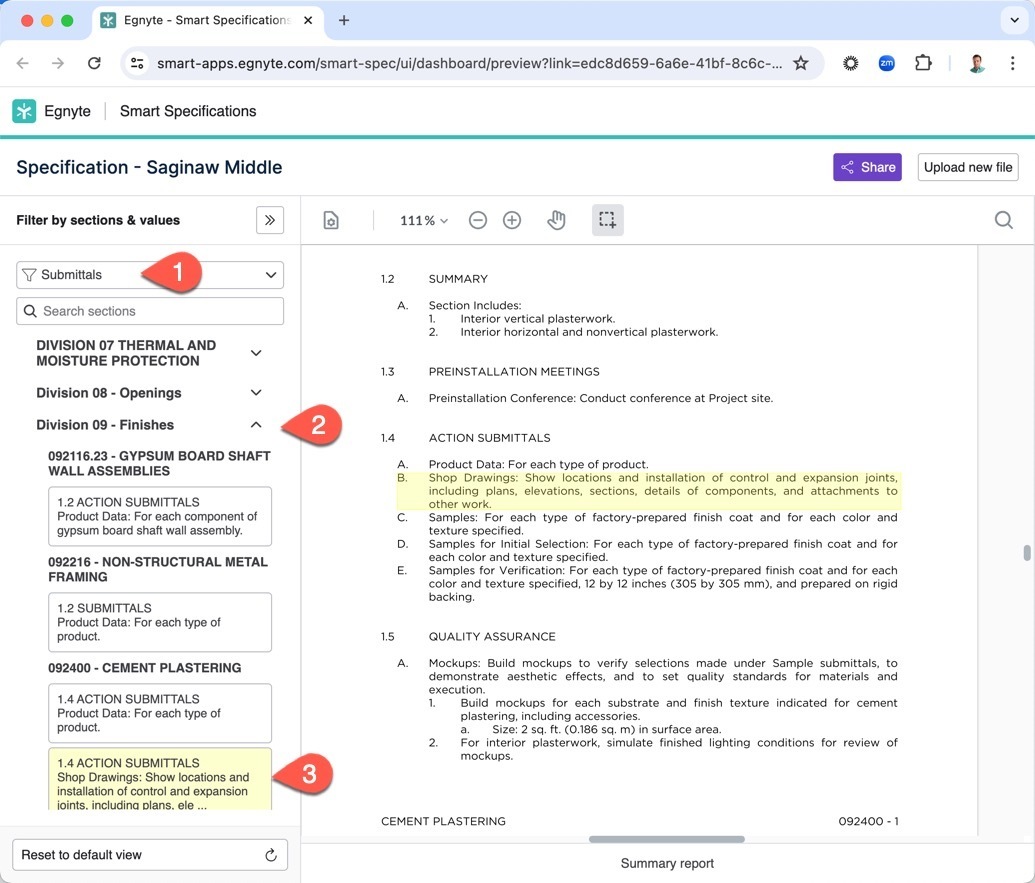Viewport: 1035px width, 883px height.
Task: Click Upload new file button
Action: (x=967, y=167)
